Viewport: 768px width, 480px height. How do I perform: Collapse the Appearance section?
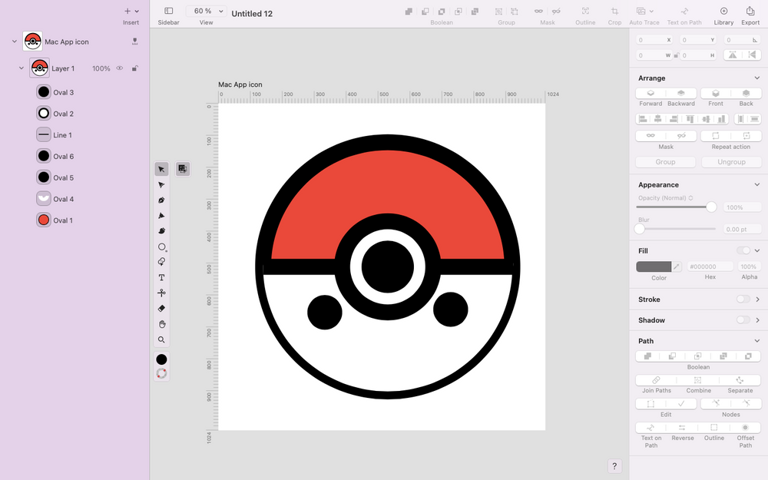757,185
